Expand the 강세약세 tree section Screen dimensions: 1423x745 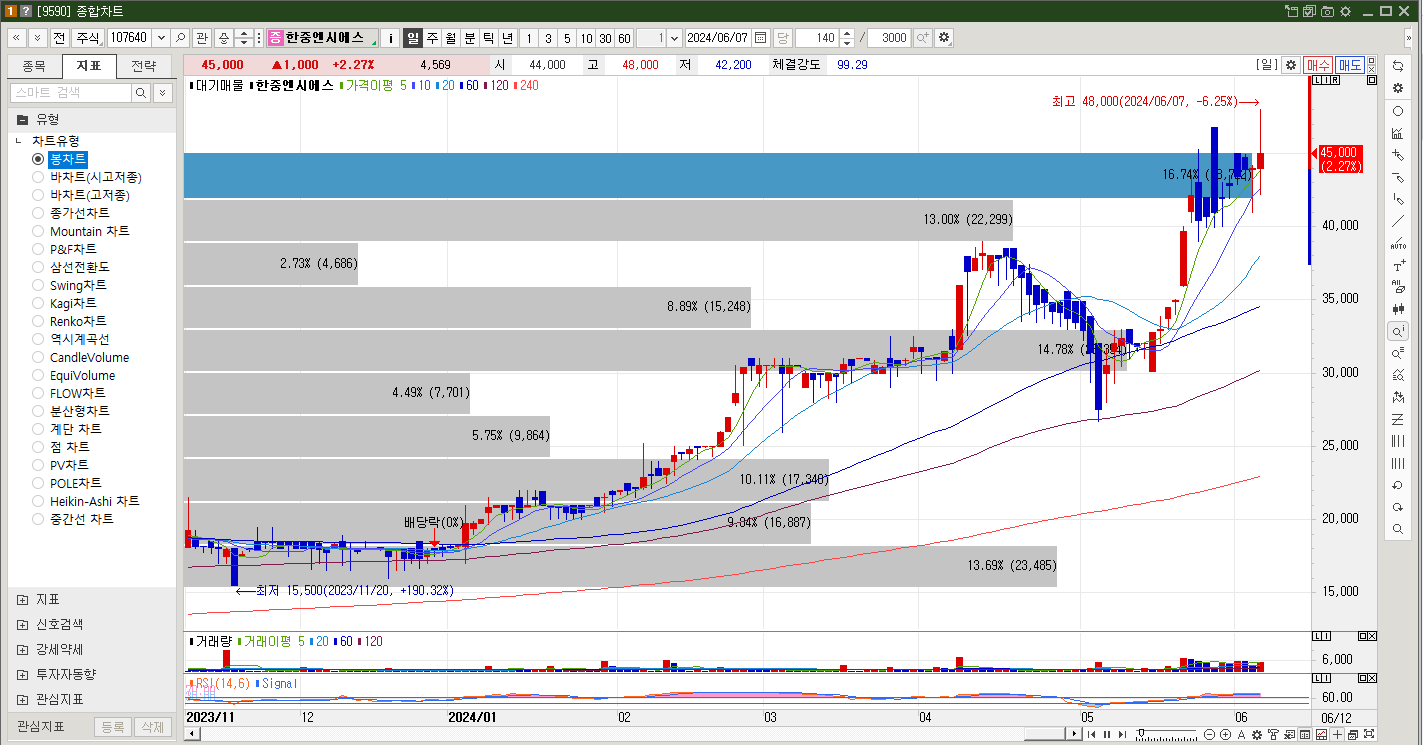tap(22, 649)
